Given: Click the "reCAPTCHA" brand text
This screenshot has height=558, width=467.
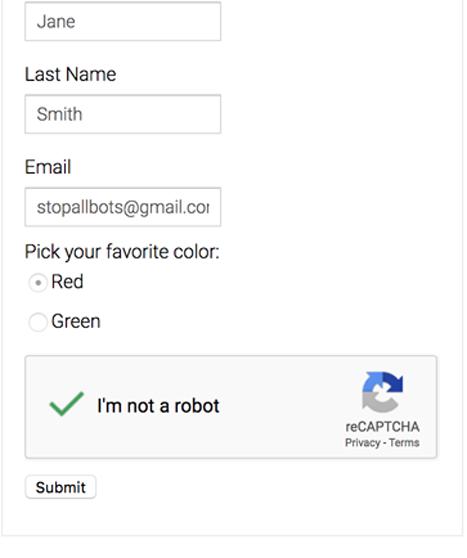Looking at the screenshot, I should click(382, 427).
